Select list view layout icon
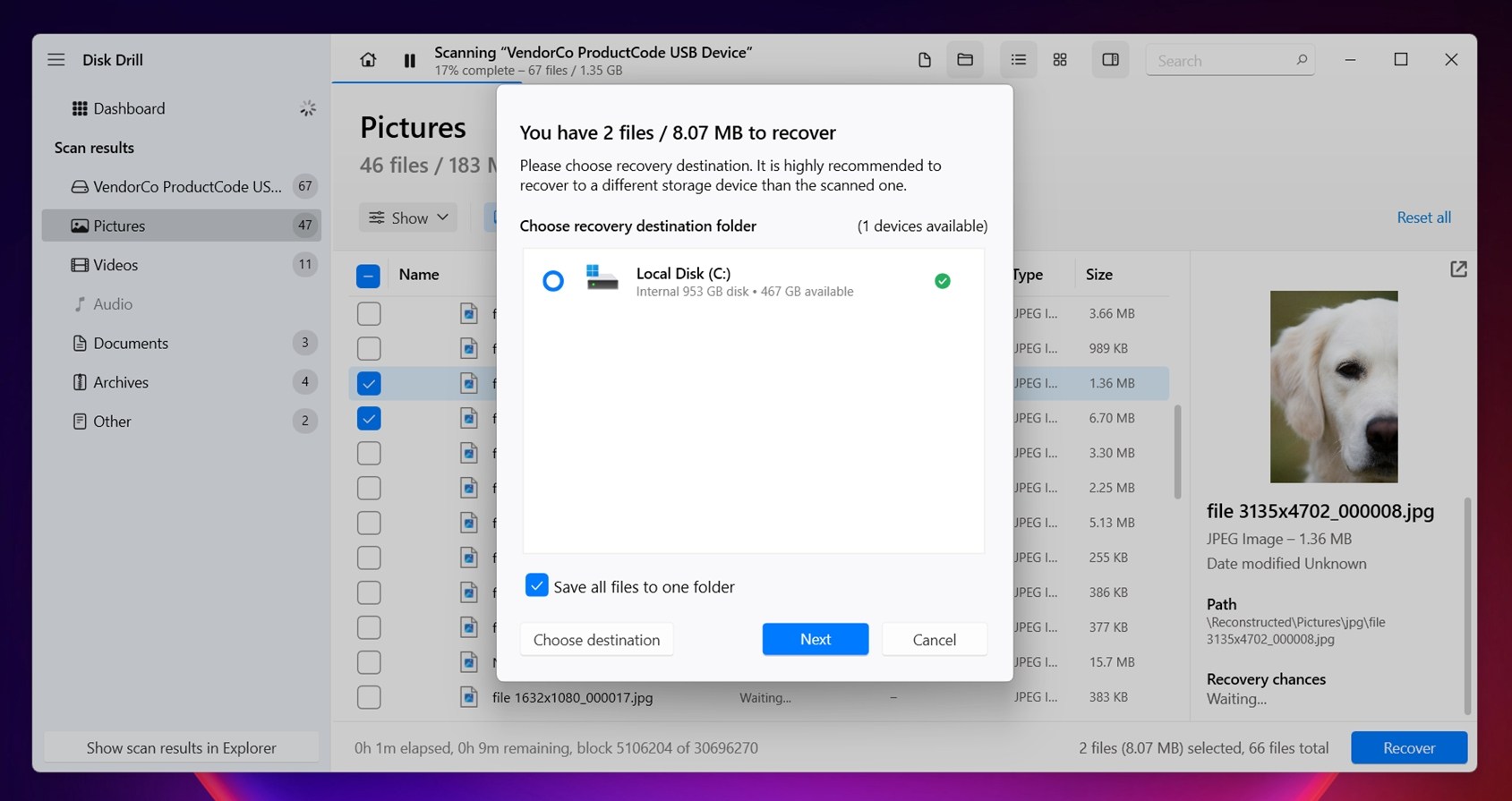 tap(1018, 60)
